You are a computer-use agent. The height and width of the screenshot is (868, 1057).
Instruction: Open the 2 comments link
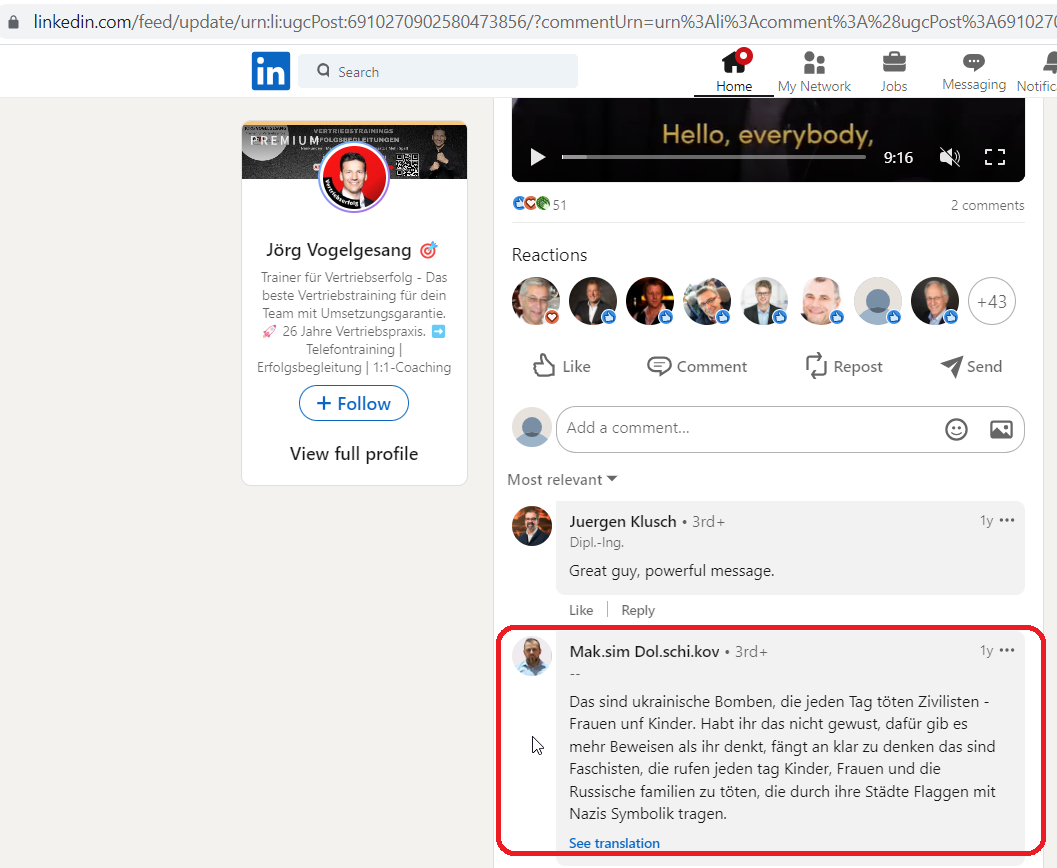pyautogui.click(x=988, y=205)
